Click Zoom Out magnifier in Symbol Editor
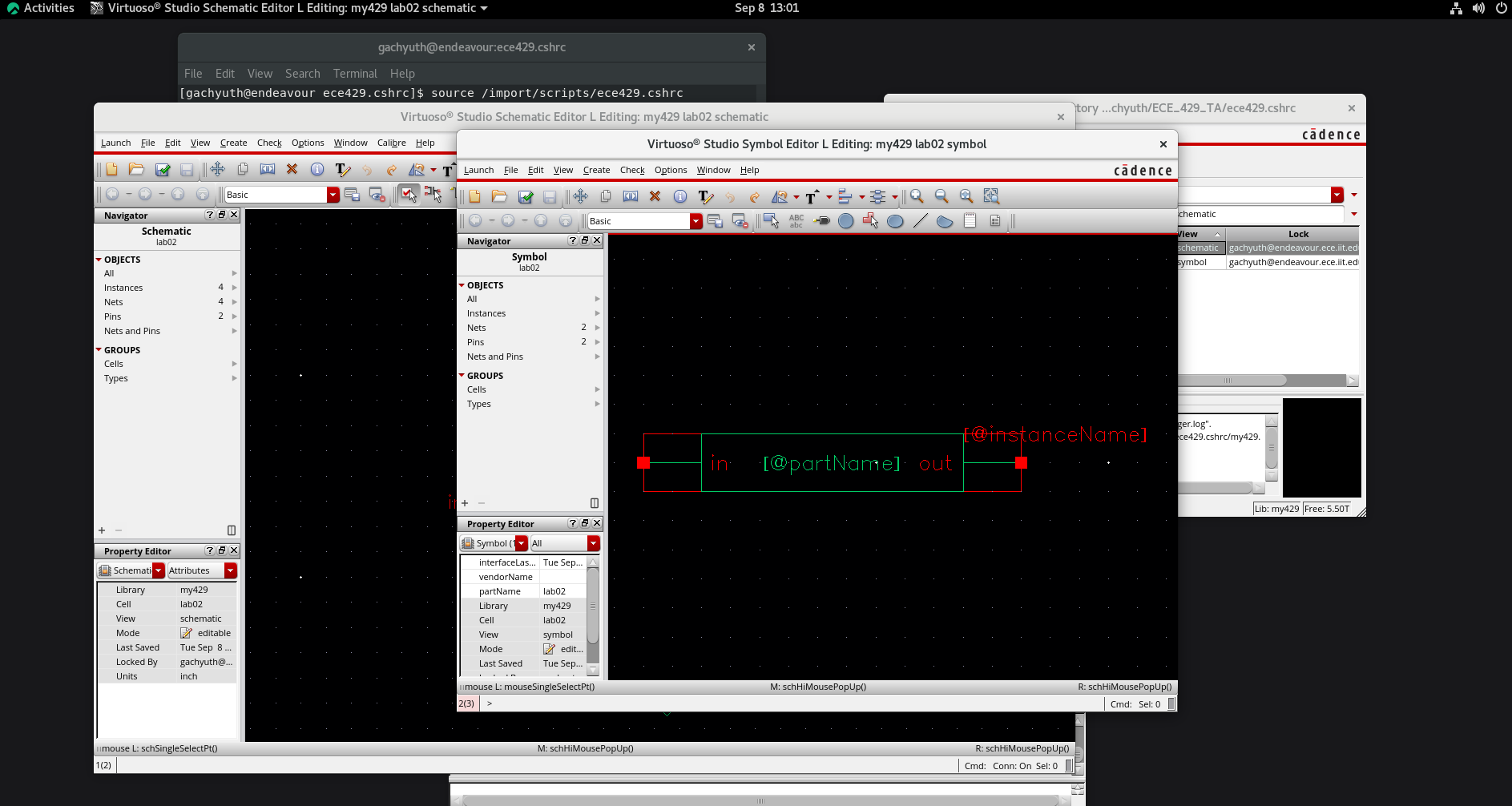1512x806 pixels. coord(941,196)
